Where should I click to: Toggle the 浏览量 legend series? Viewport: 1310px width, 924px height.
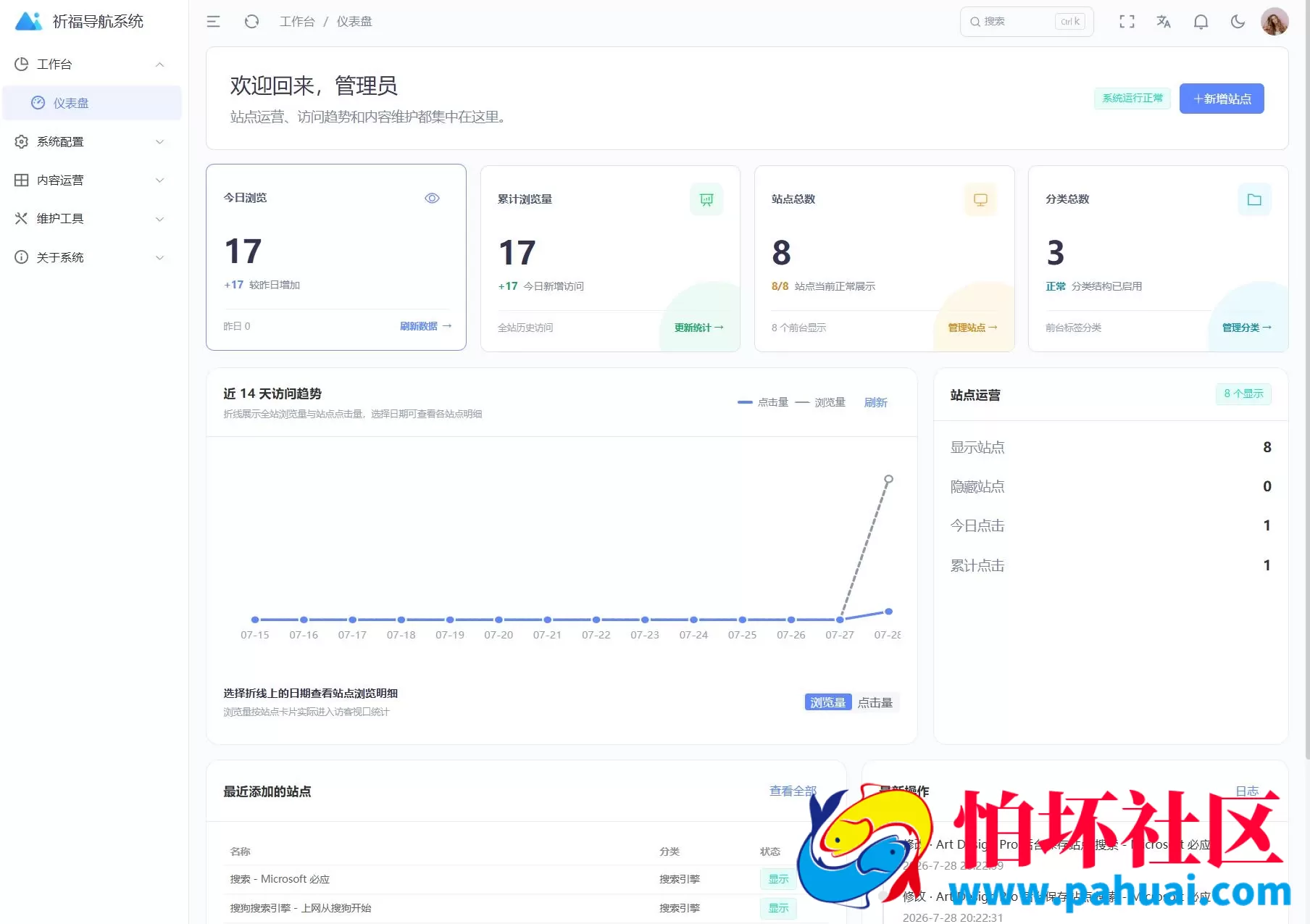(x=820, y=402)
